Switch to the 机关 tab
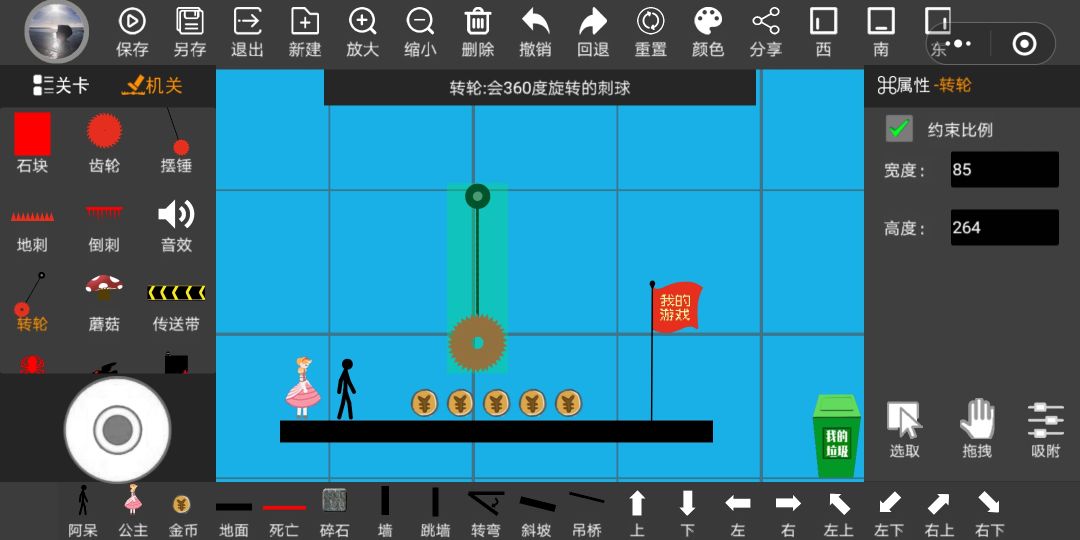The image size is (1080, 540). click(152, 86)
